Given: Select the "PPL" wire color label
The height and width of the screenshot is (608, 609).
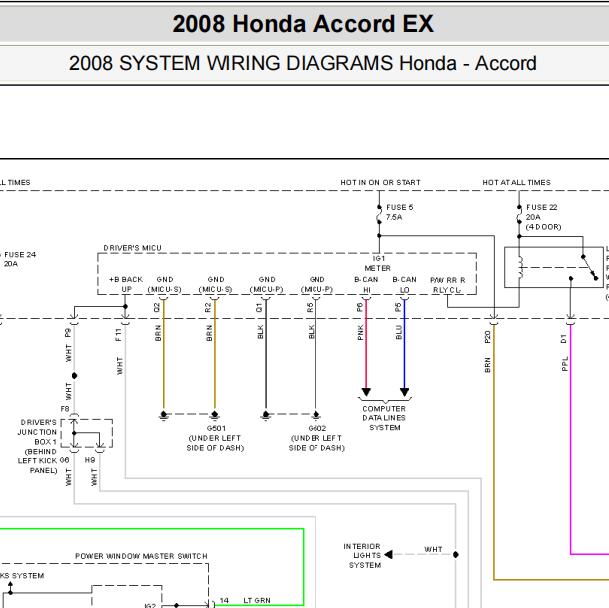Looking at the screenshot, I should click(565, 364).
